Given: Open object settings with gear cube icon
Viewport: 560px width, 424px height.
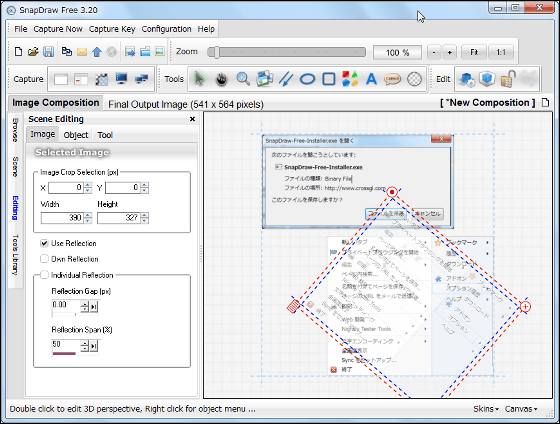Looking at the screenshot, I should 466,79.
